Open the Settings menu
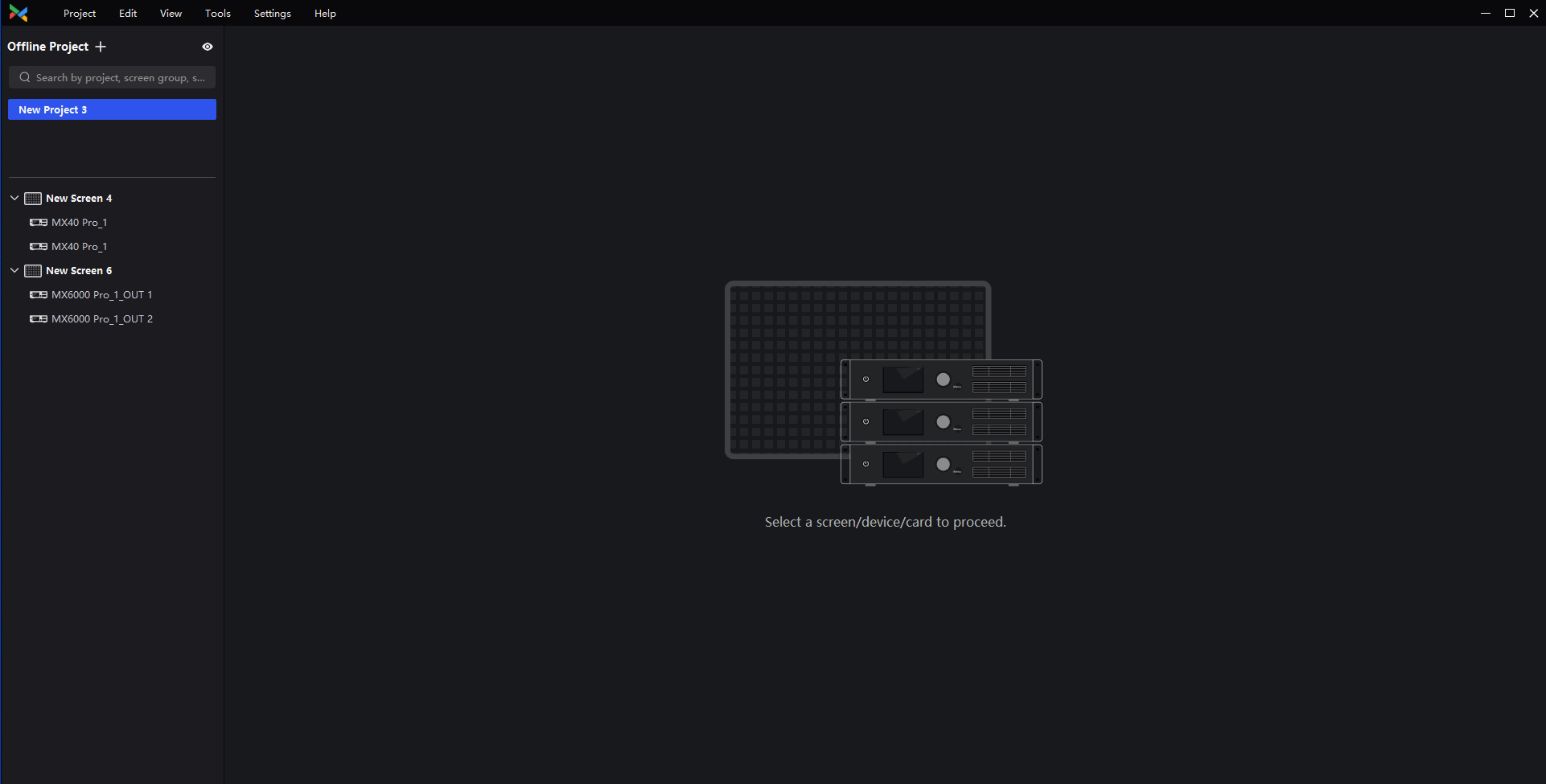Image resolution: width=1546 pixels, height=784 pixels. 273,14
